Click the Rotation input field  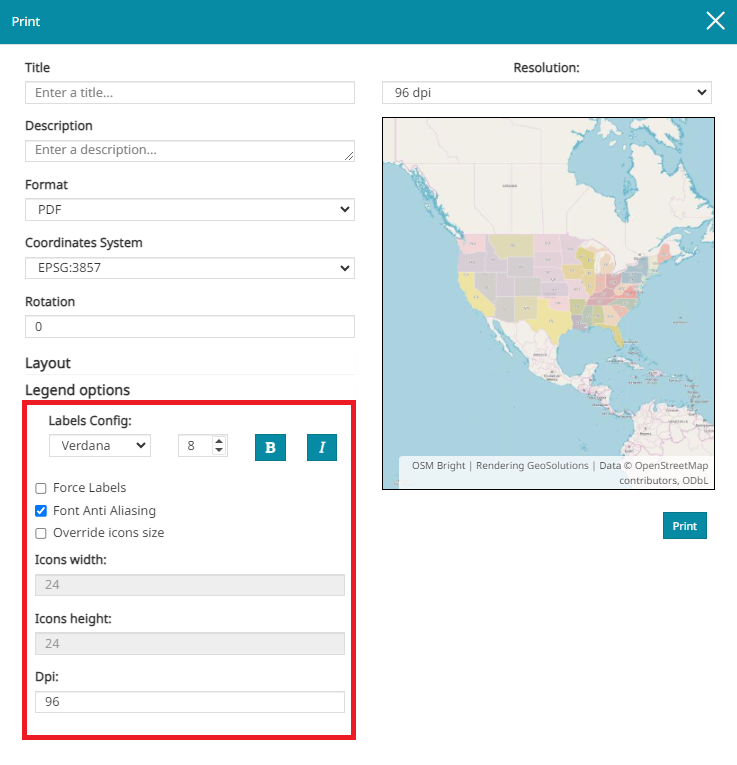coord(189,327)
